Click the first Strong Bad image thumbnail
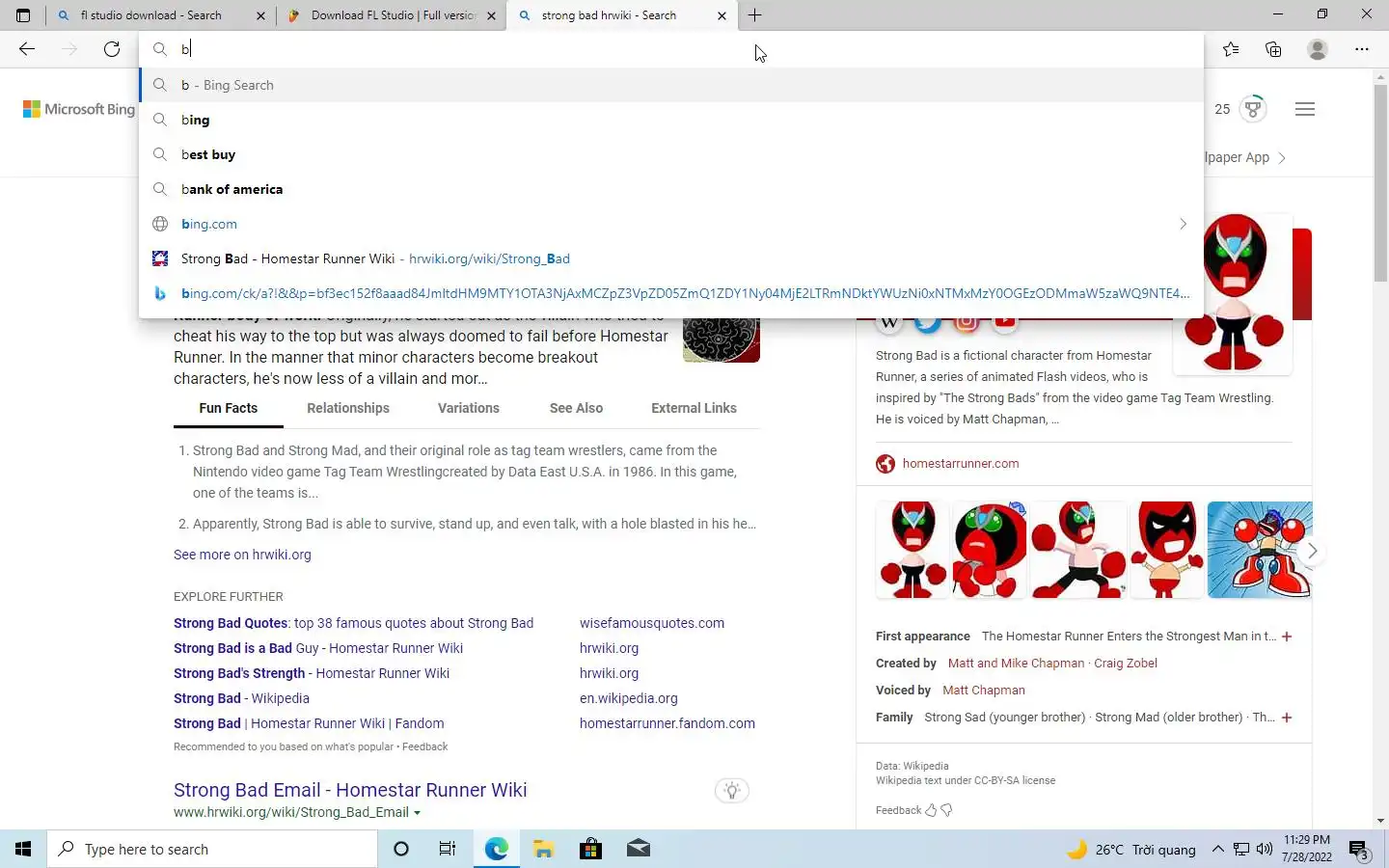Image resolution: width=1389 pixels, height=868 pixels. pyautogui.click(x=912, y=550)
